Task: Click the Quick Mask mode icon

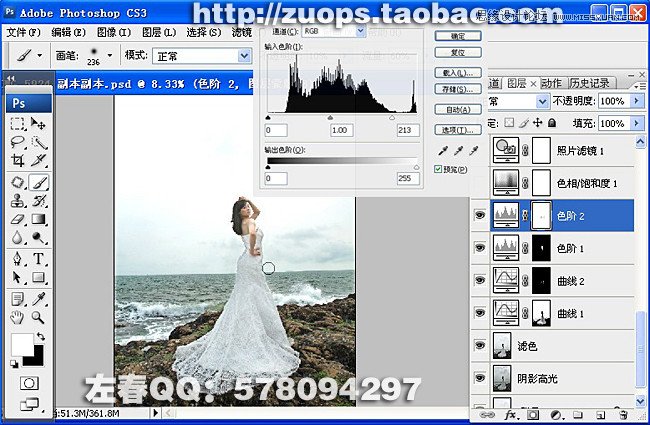Action: pos(29,383)
